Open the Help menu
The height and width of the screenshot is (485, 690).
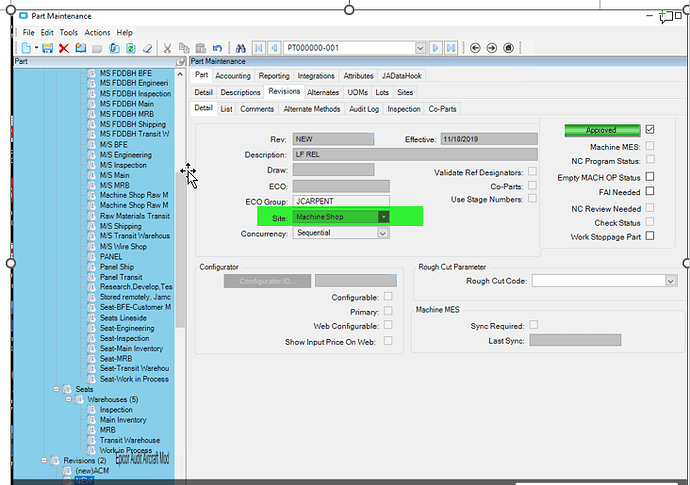pos(125,33)
